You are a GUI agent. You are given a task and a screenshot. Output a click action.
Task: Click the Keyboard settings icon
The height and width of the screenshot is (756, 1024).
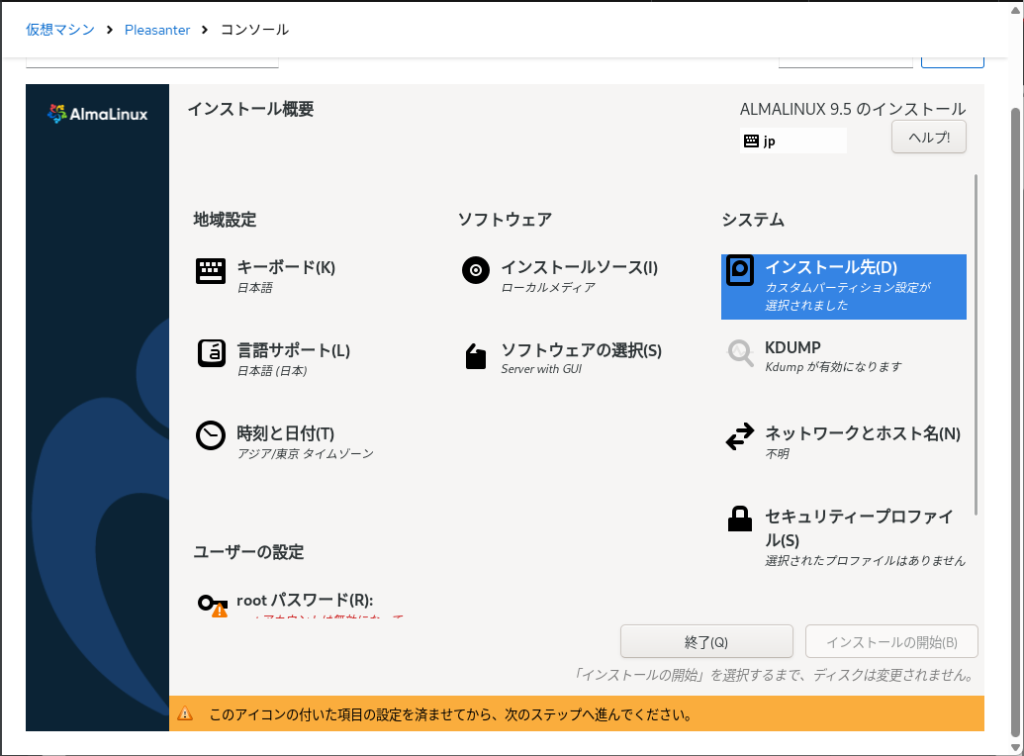tap(210, 271)
